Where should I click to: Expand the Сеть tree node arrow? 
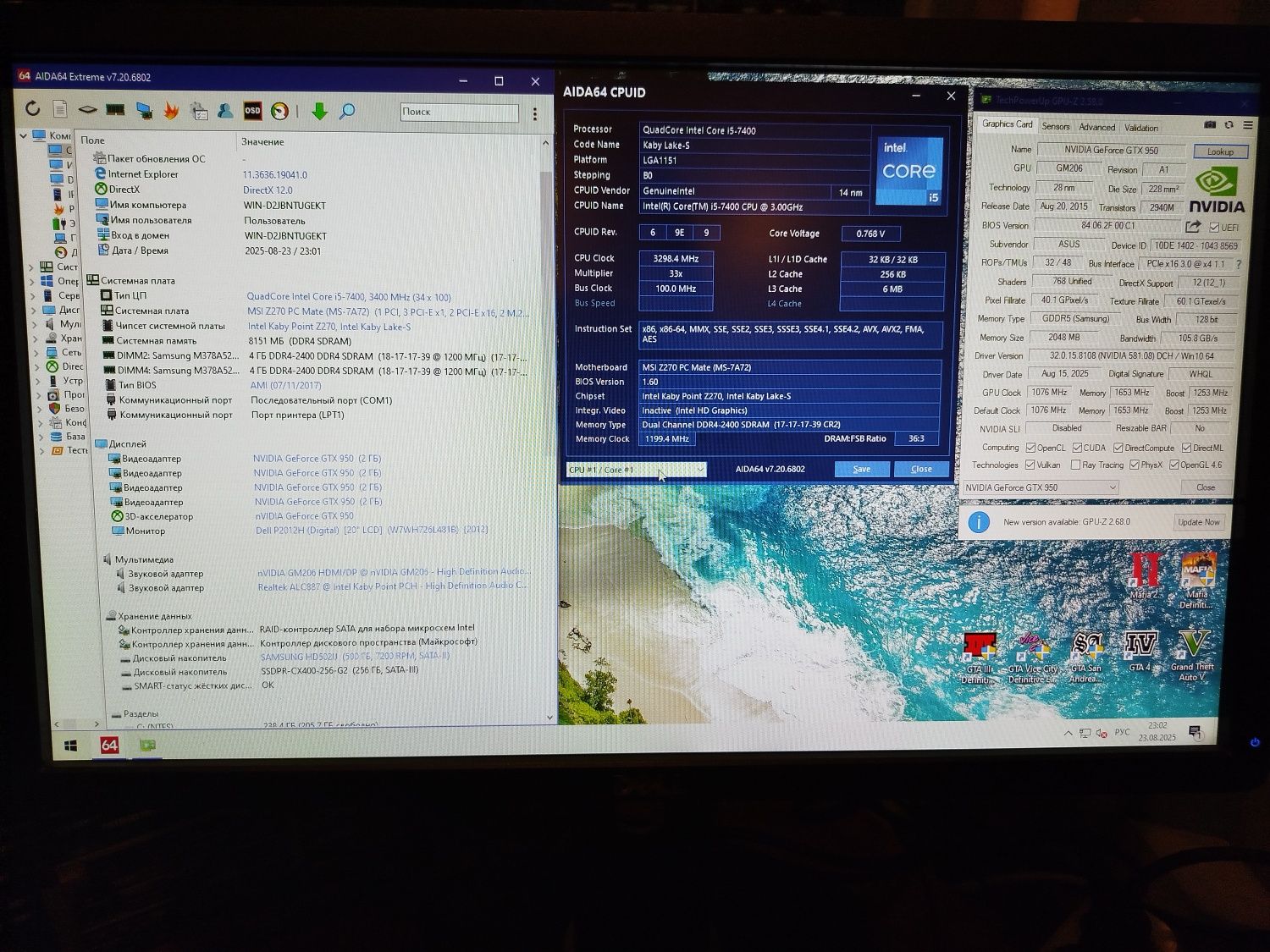(36, 352)
